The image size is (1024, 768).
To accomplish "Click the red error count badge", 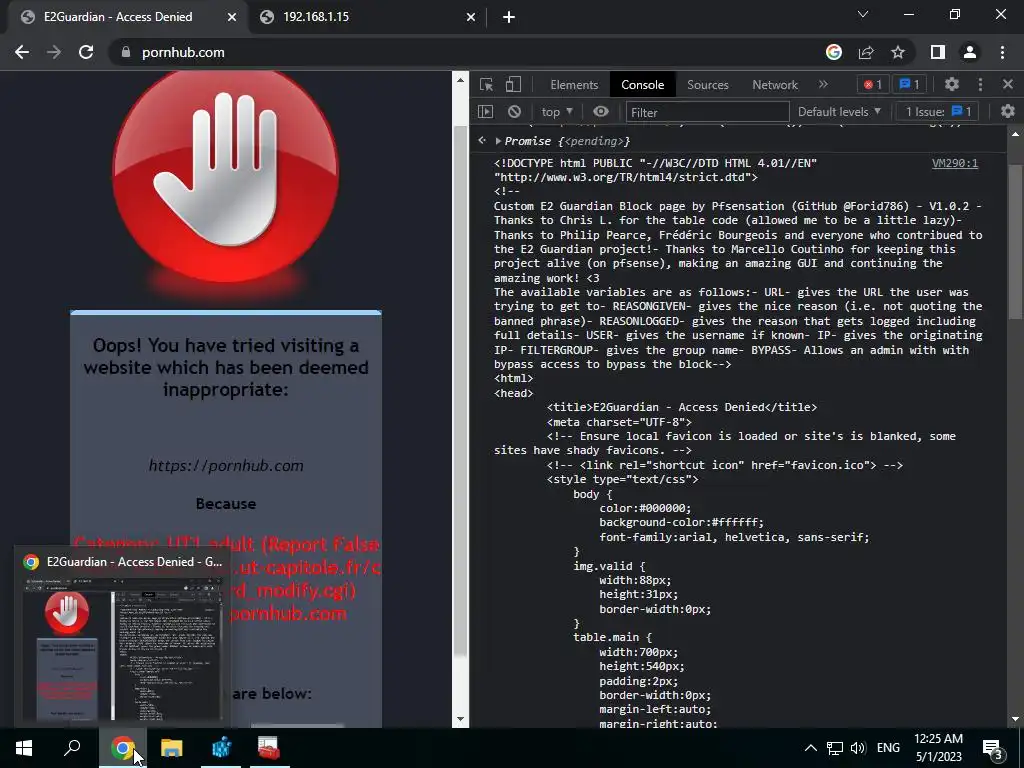I will click(x=873, y=84).
